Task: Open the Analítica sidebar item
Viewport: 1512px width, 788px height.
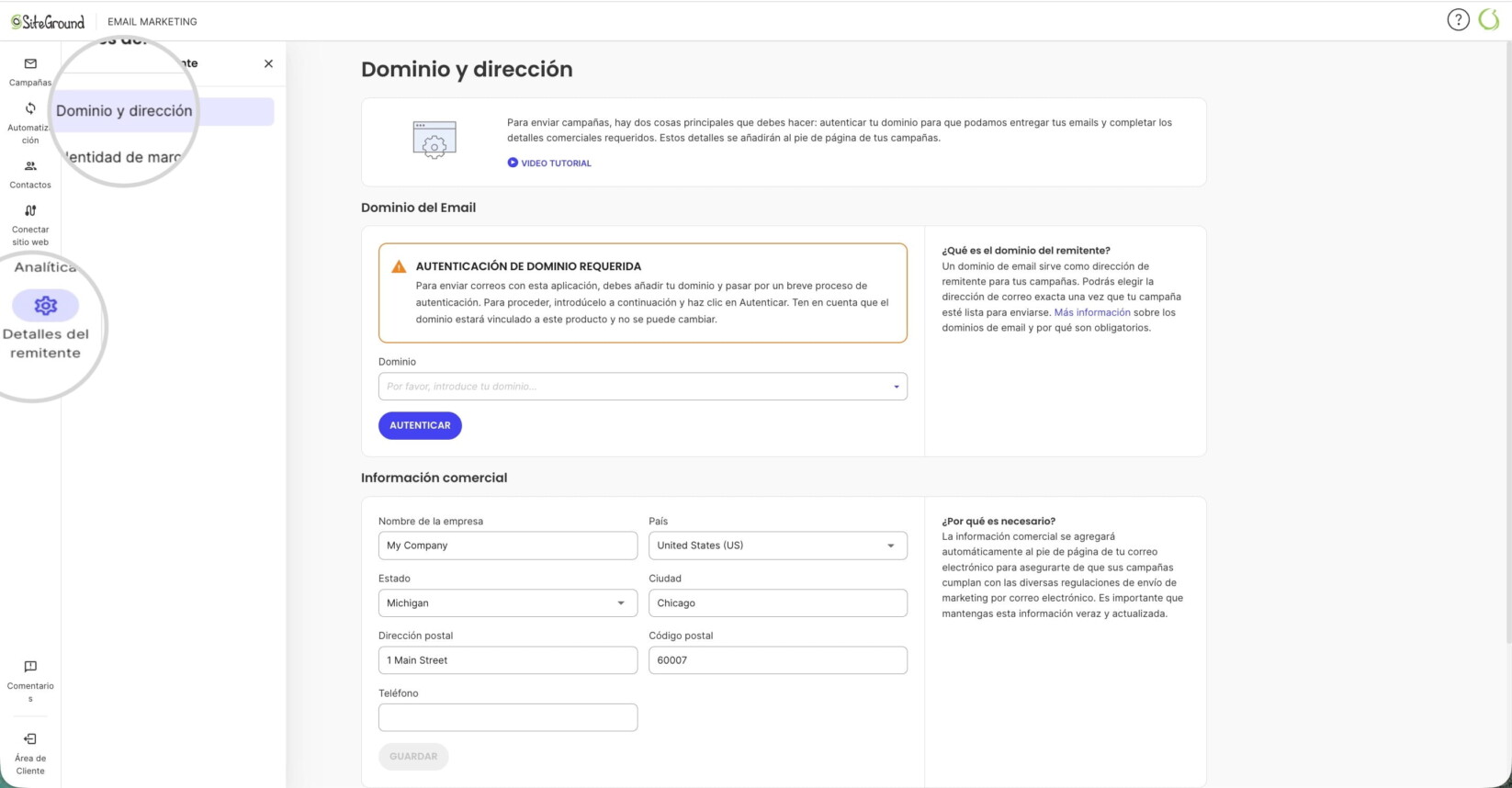Action: click(x=45, y=267)
